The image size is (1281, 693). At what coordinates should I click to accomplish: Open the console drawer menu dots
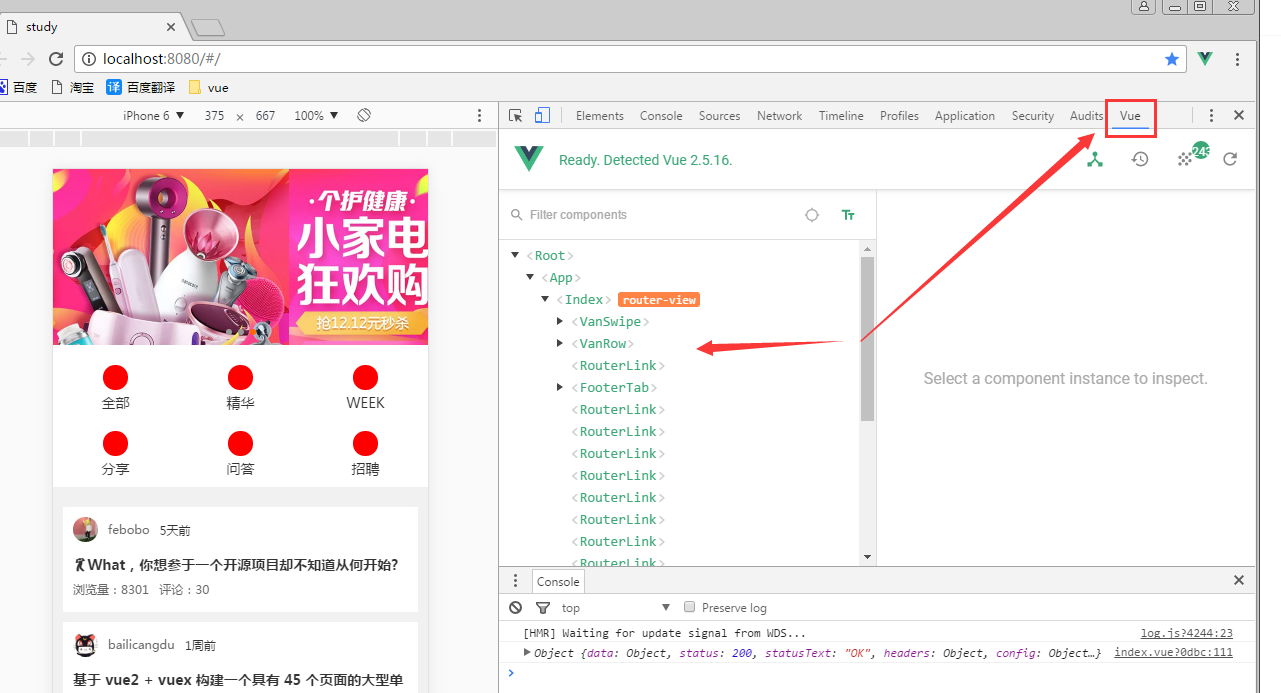pos(516,581)
